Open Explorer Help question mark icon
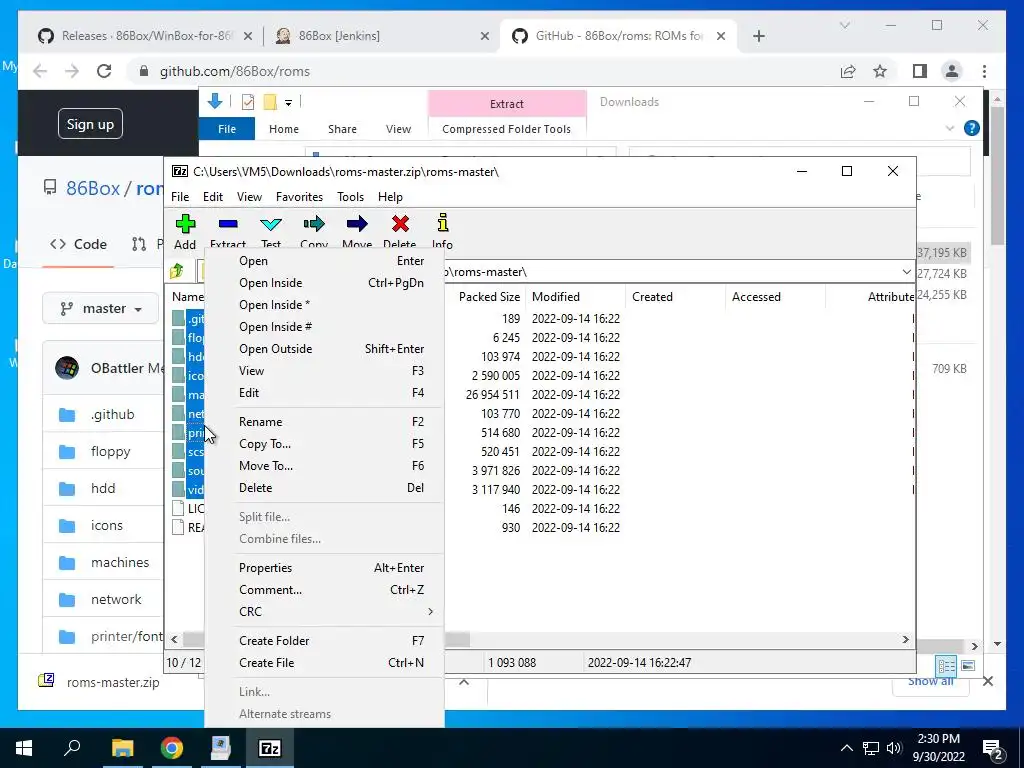Viewport: 1024px width, 768px height. coord(972,129)
